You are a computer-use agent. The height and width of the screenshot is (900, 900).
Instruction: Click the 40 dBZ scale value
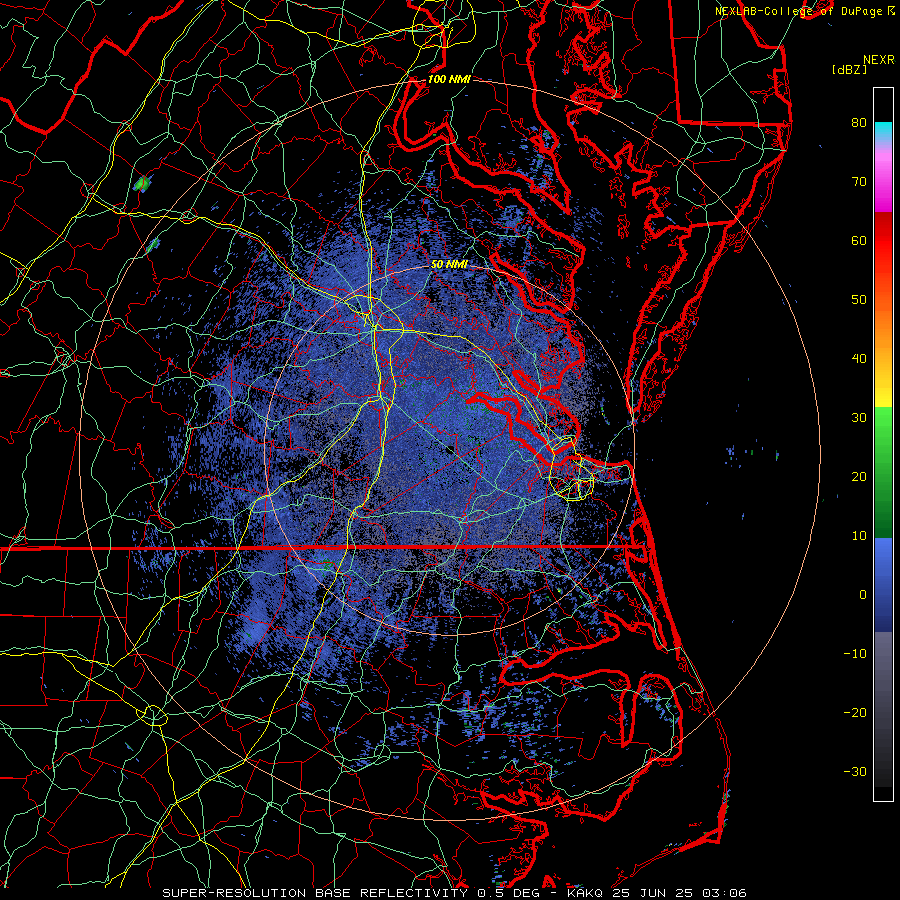click(x=859, y=359)
